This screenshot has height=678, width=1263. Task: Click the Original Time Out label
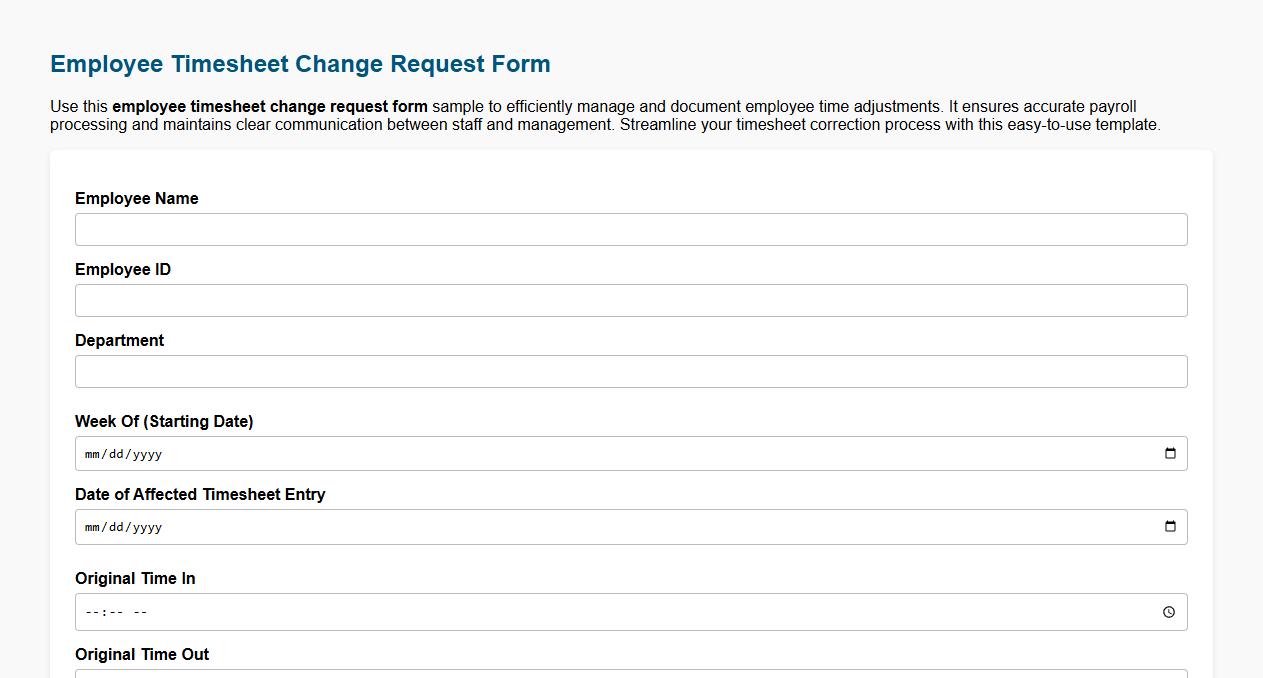tap(141, 654)
